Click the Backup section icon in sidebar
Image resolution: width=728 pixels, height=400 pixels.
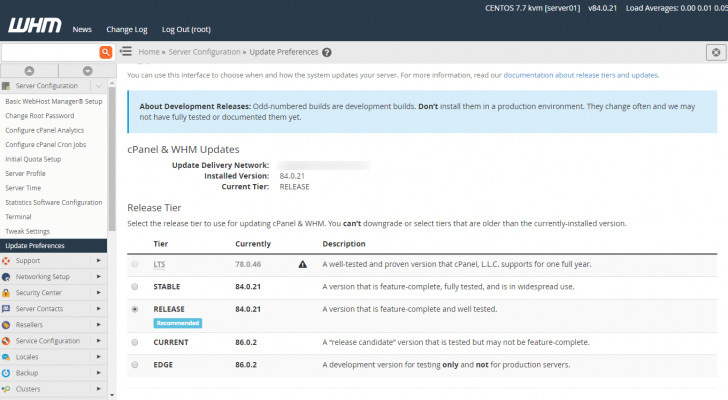point(7,373)
